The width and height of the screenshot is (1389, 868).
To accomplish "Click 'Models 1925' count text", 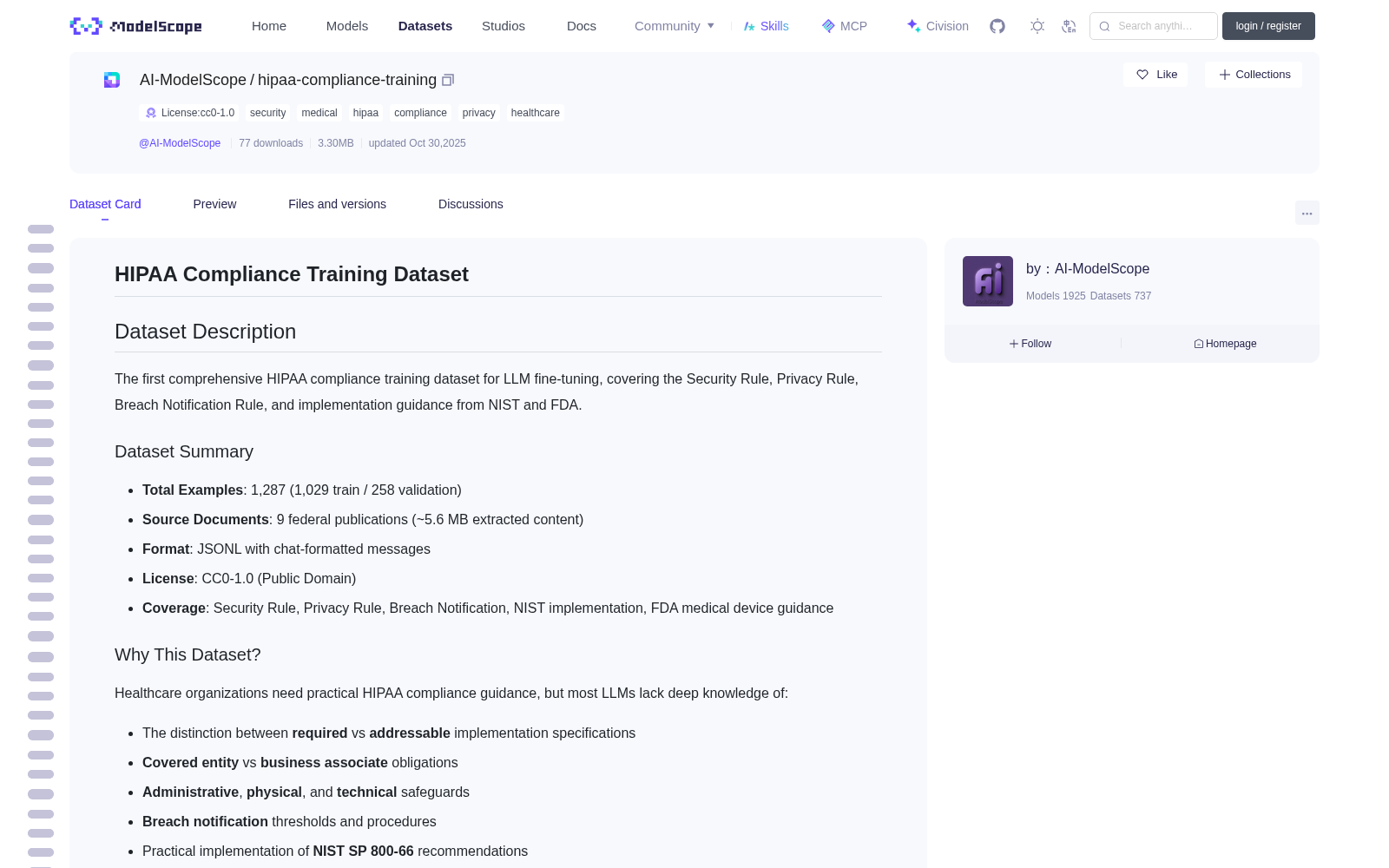I will coord(1056,296).
